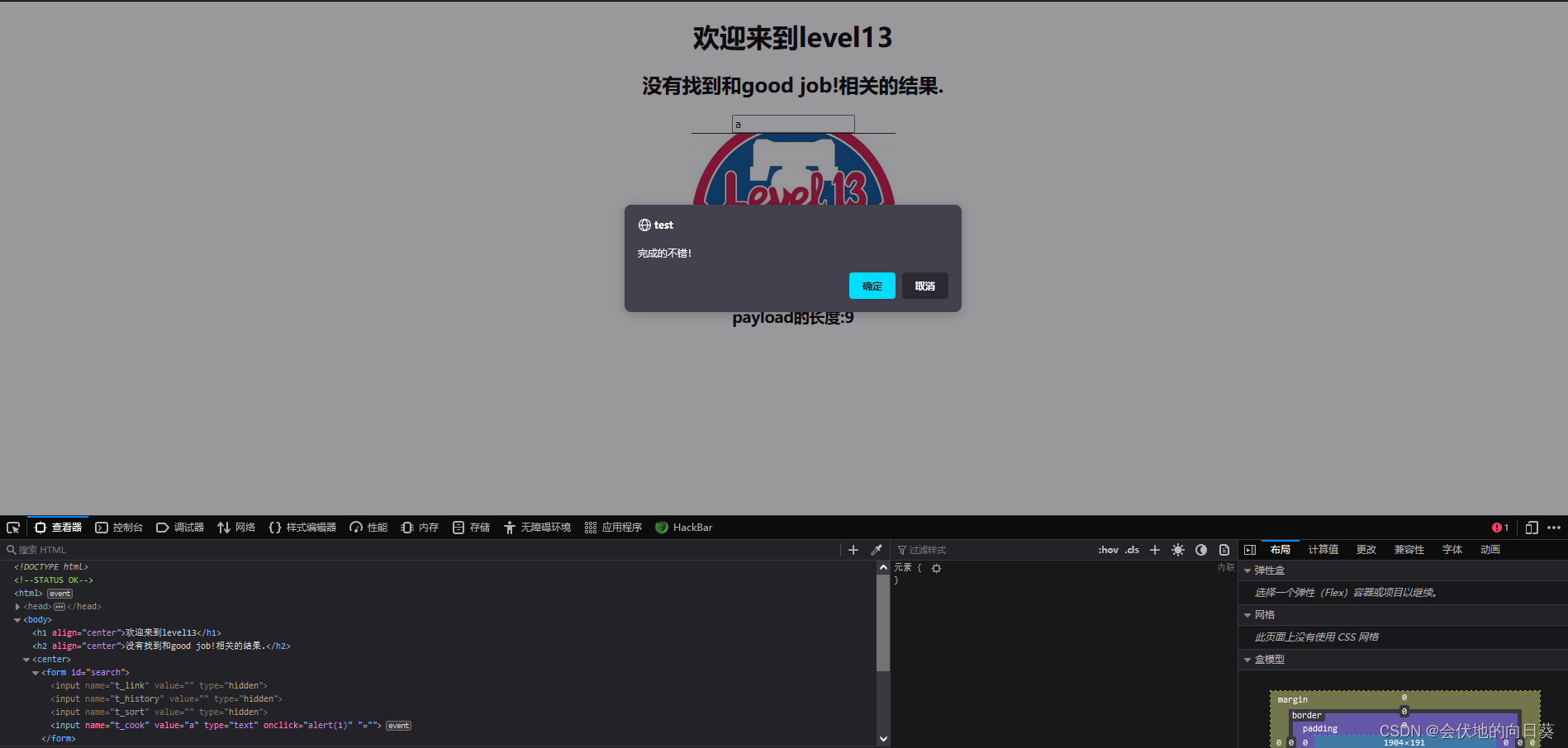Collapse the 弹性盒 section

click(1248, 570)
